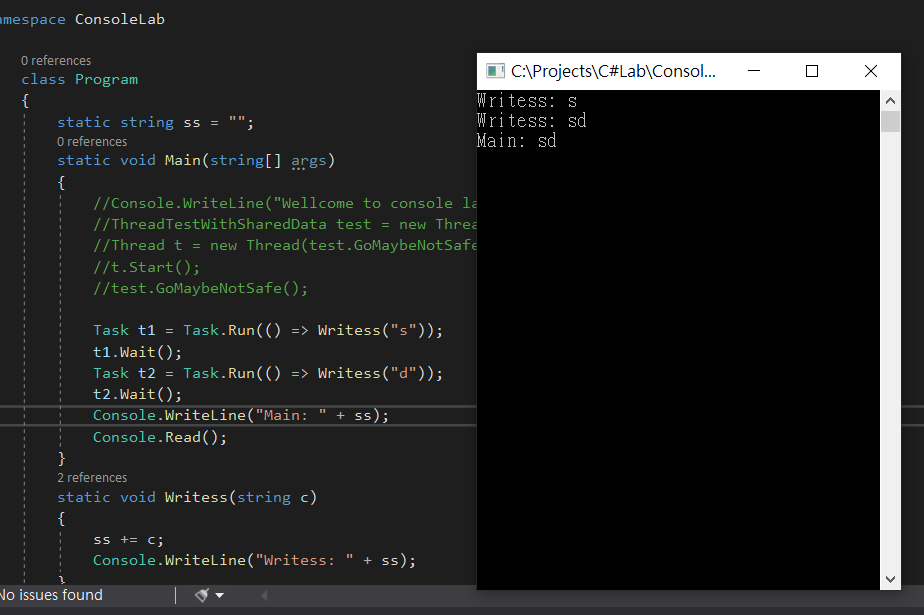924x615 pixels.
Task: Click horizontal scroll left arrow in editor
Action: [x=264, y=596]
